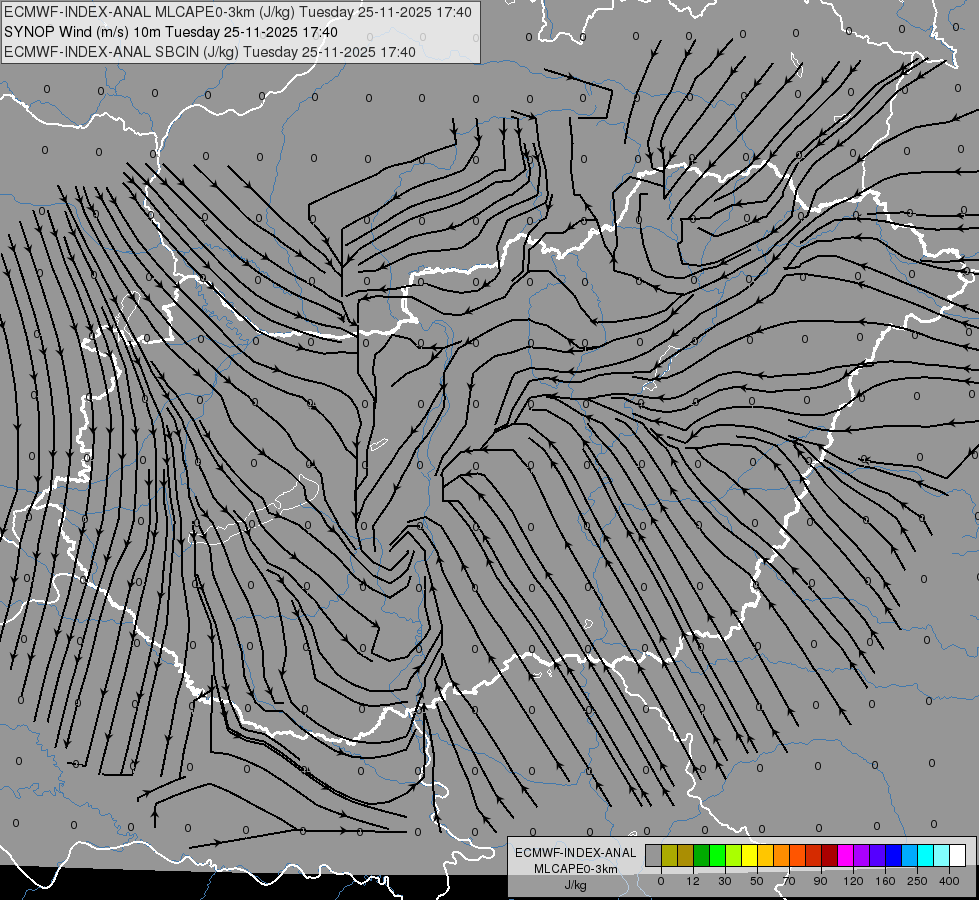Image resolution: width=979 pixels, height=900 pixels.
Task: Click the amber legend swatch right of yellow
Action: click(765, 855)
